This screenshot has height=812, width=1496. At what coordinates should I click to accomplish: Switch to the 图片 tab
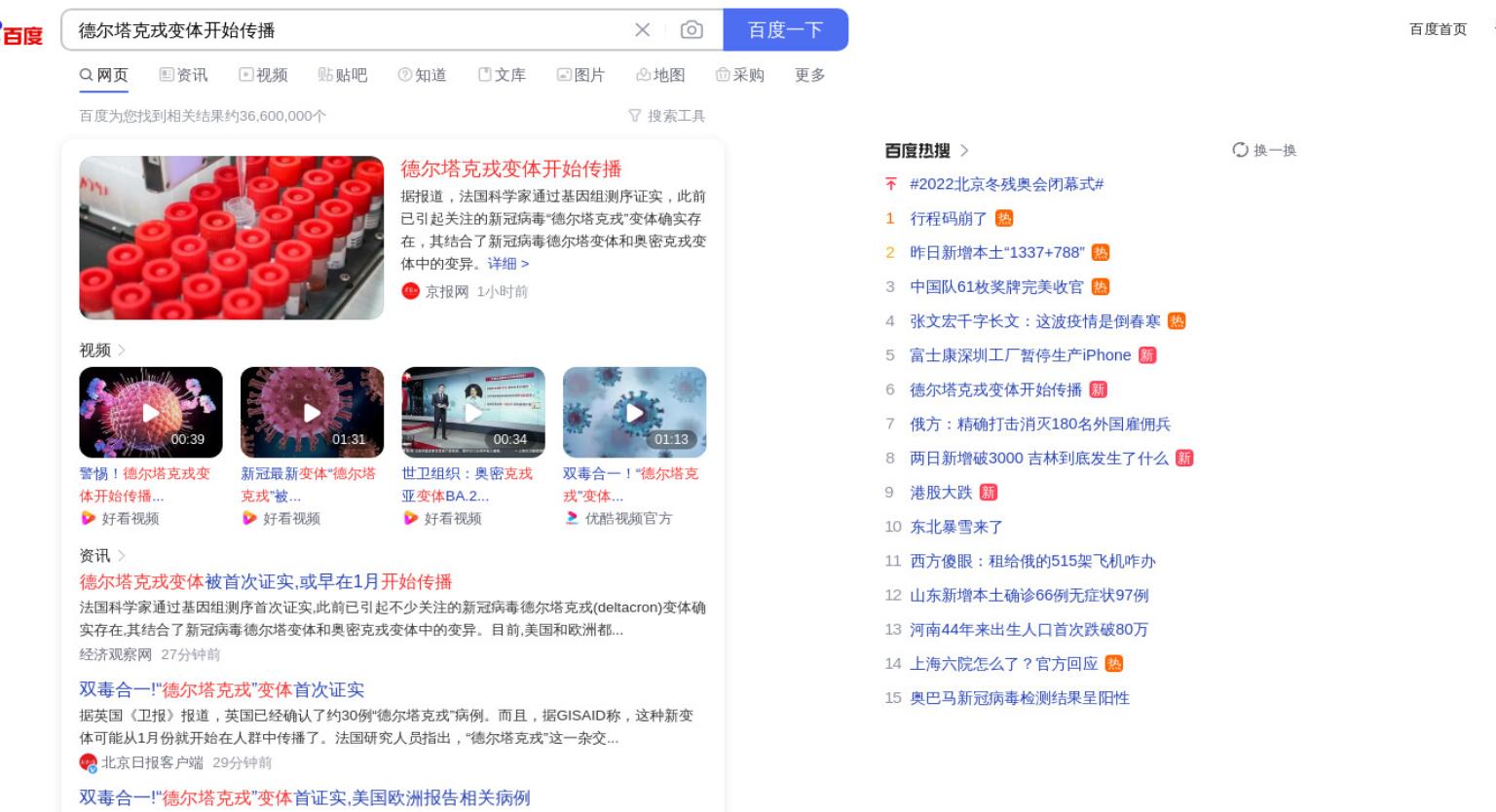pyautogui.click(x=581, y=75)
